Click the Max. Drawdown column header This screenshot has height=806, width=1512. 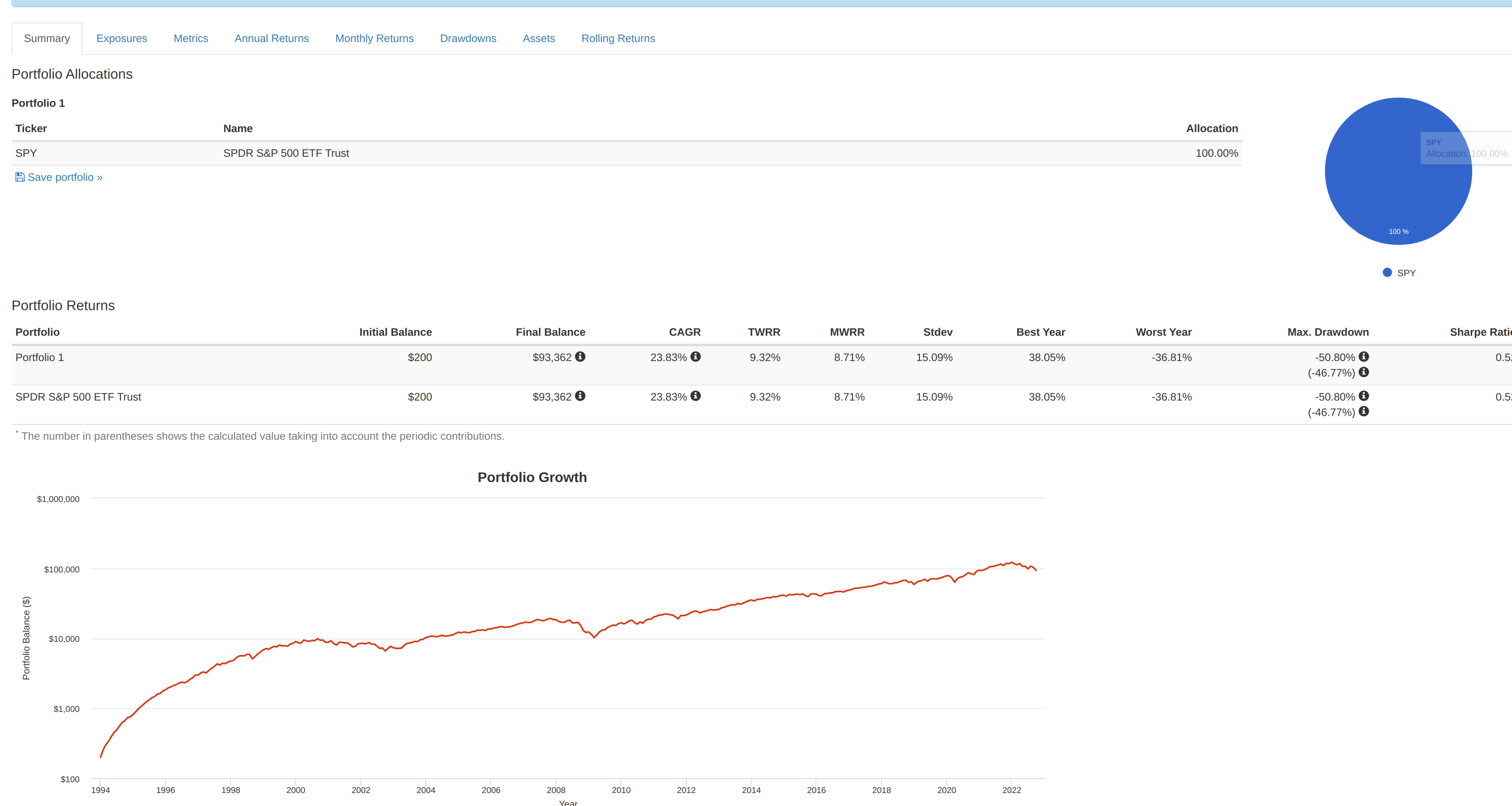point(1328,332)
